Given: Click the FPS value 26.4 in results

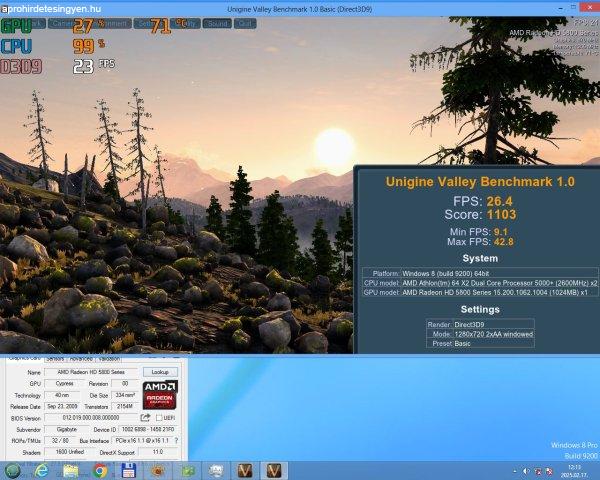Looking at the screenshot, I should [499, 201].
